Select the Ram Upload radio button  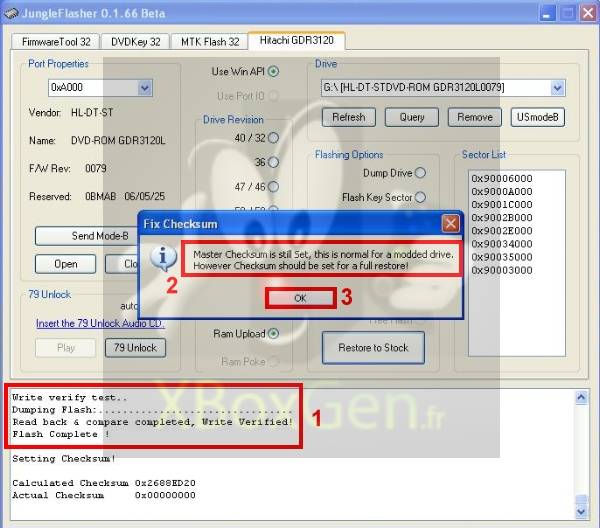(x=273, y=334)
